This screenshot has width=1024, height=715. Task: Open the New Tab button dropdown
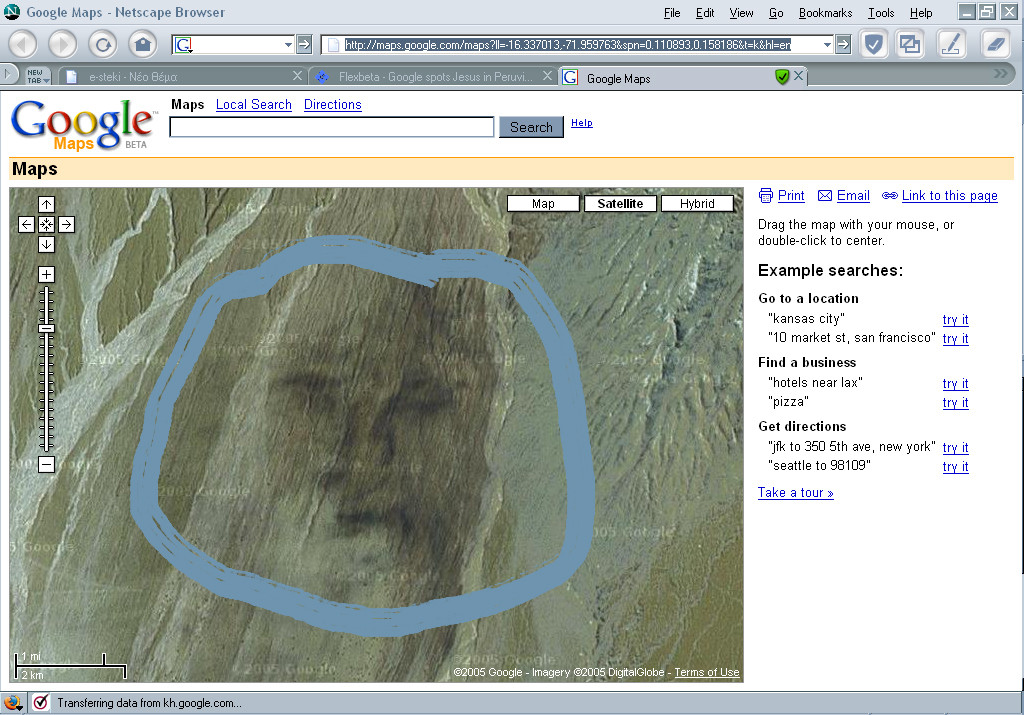[38, 76]
